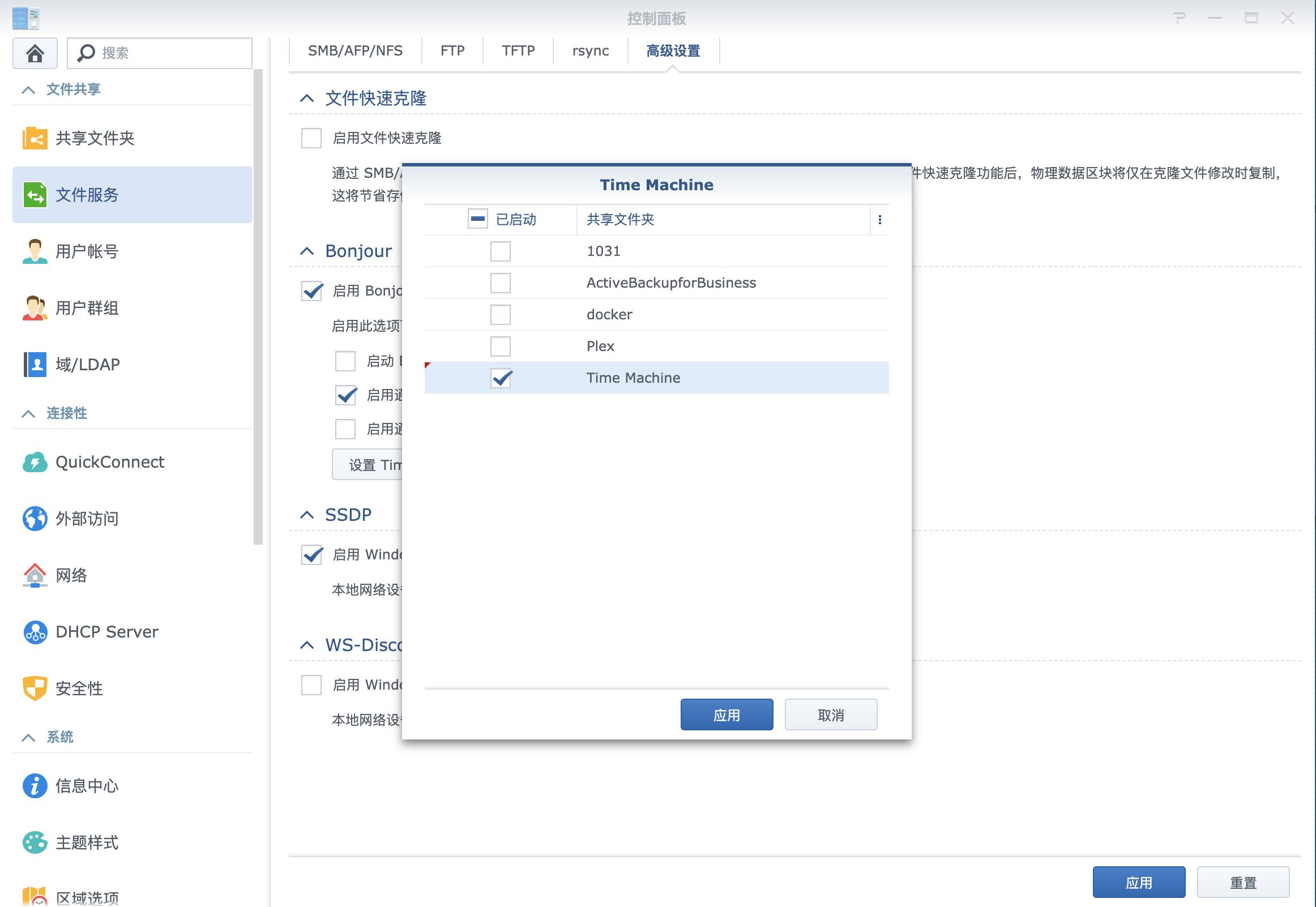Select 文件服务 in the sidebar
Viewport: 1316px width, 907px height.
[87, 195]
